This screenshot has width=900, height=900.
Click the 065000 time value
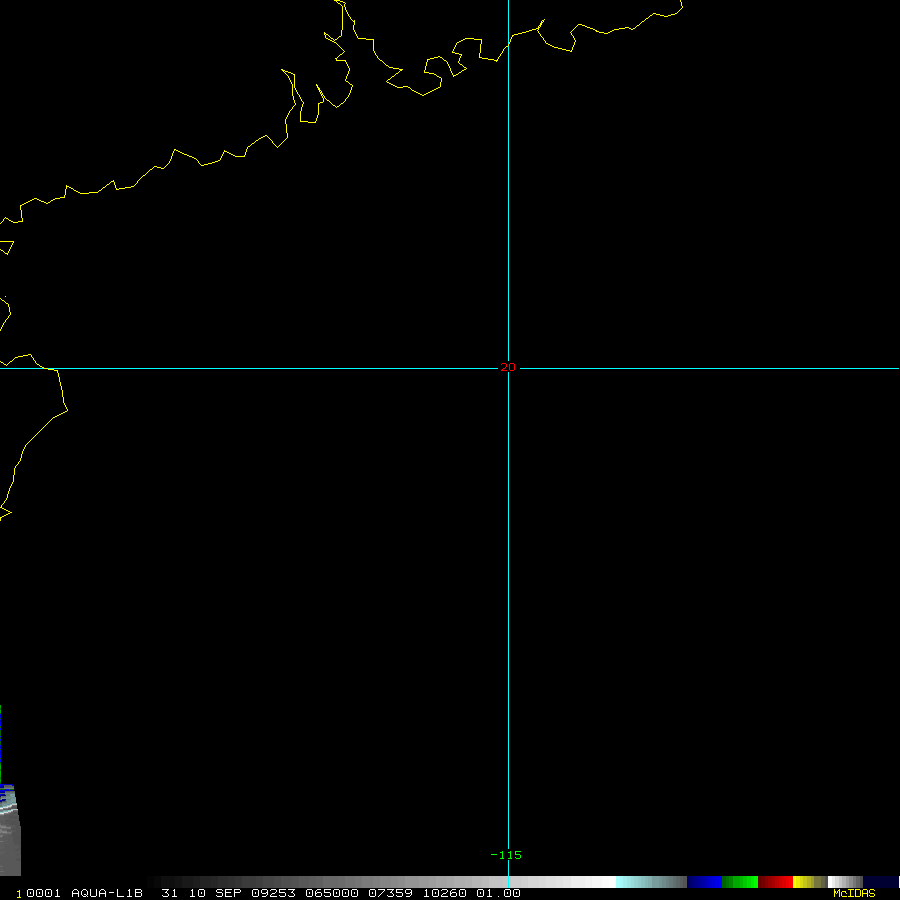click(x=332, y=893)
